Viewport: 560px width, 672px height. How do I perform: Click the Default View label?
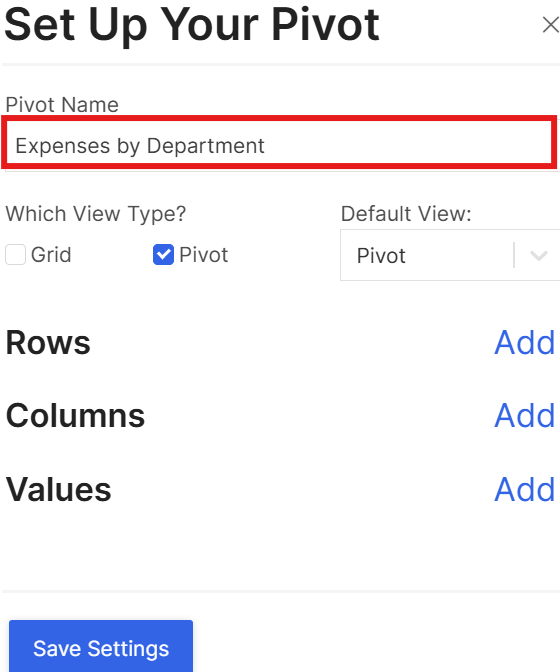[406, 213]
